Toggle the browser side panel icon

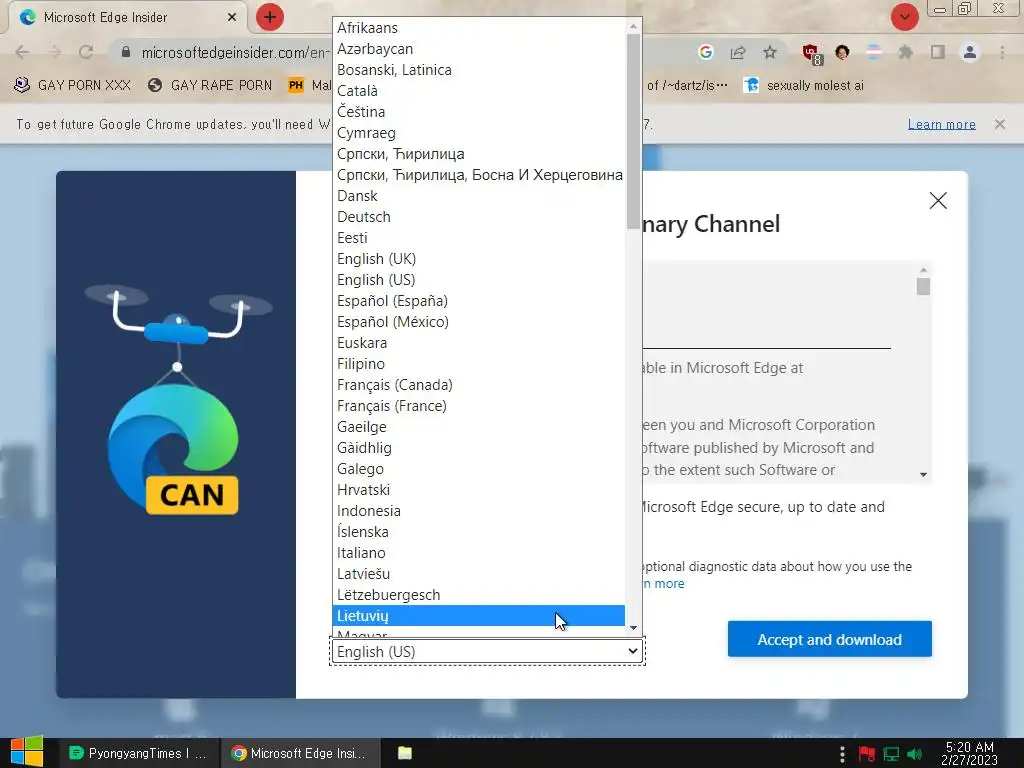[x=938, y=52]
